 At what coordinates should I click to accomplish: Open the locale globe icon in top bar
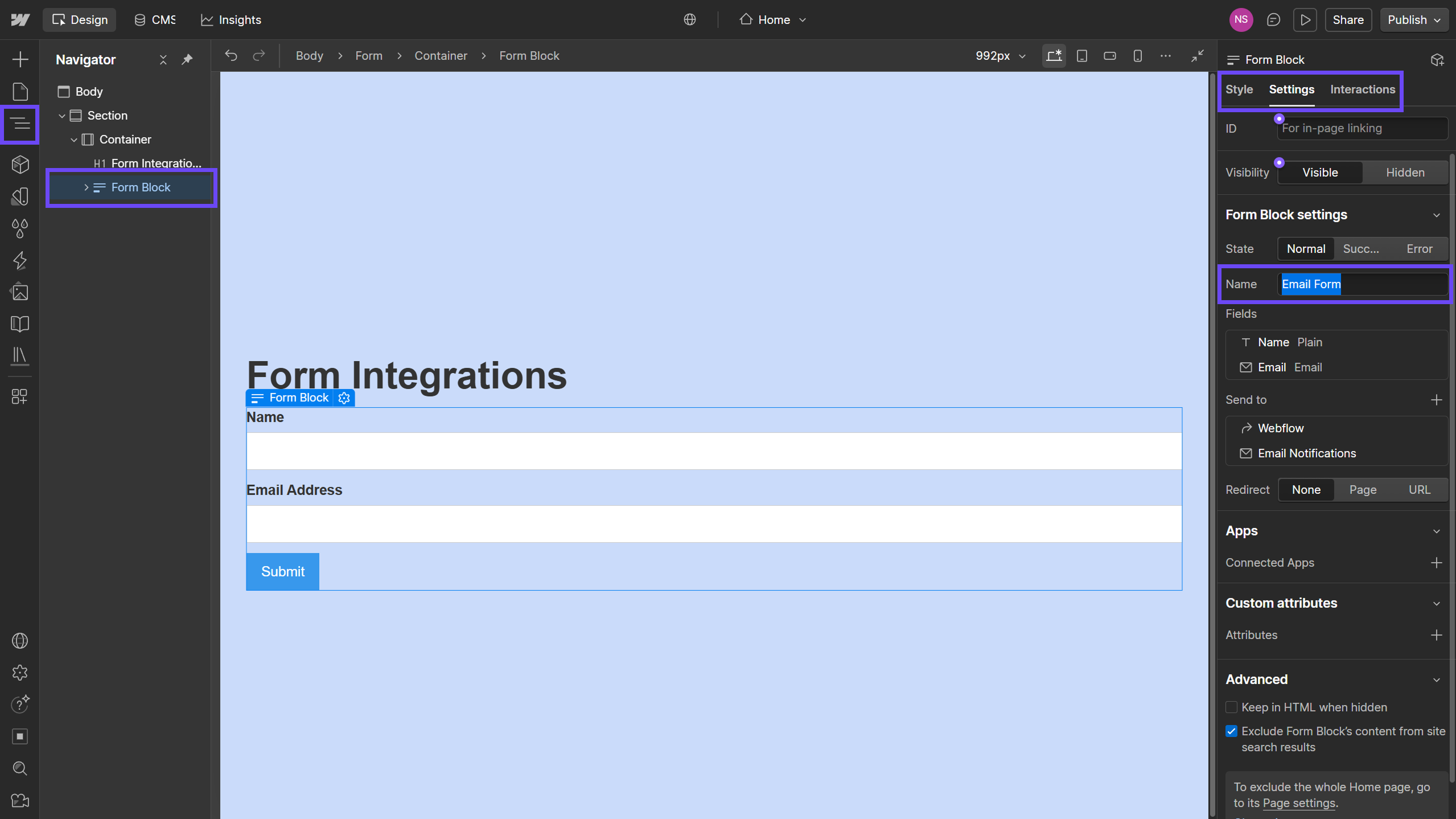[x=690, y=20]
